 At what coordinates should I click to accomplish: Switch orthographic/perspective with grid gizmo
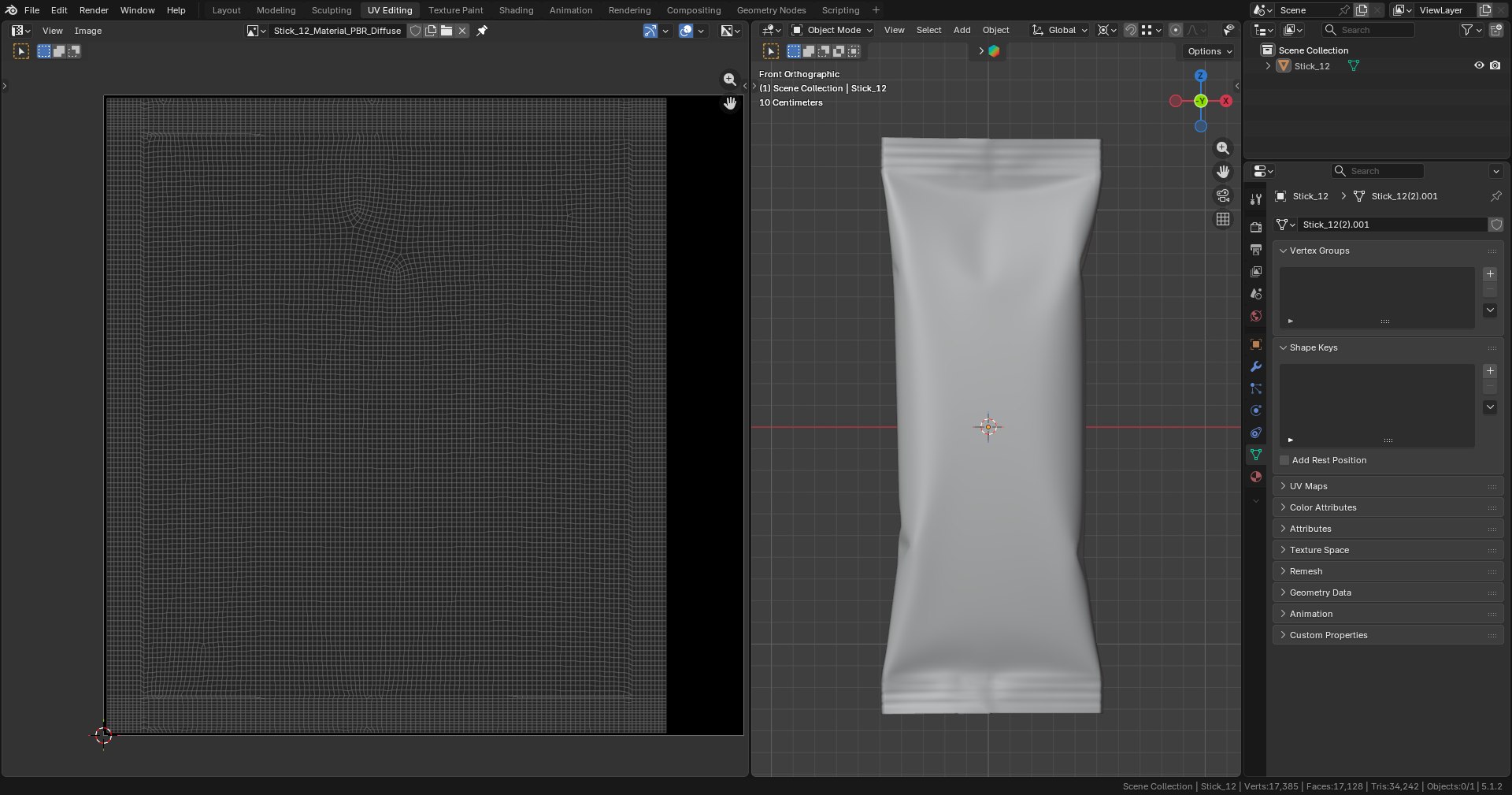click(x=1222, y=219)
